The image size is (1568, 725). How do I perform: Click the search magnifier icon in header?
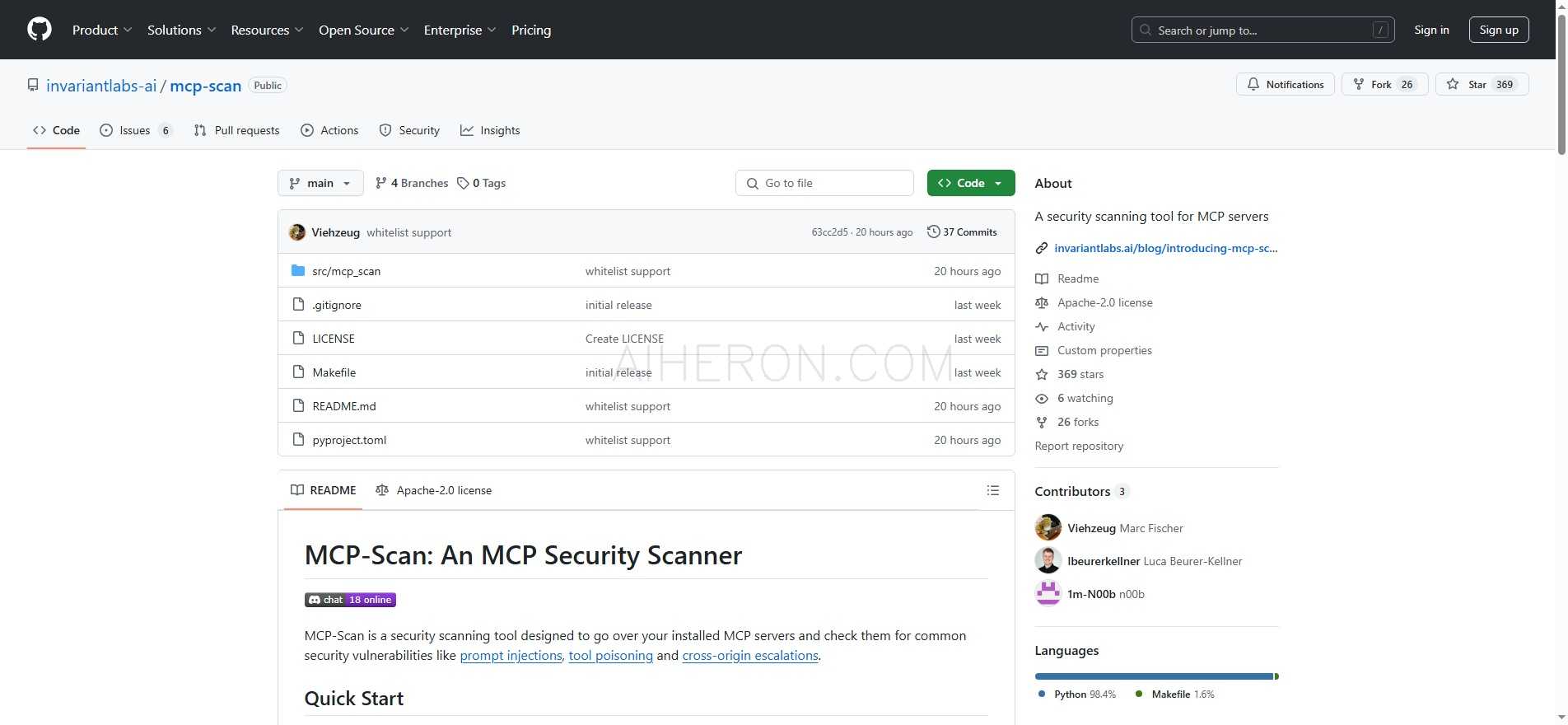point(1146,30)
